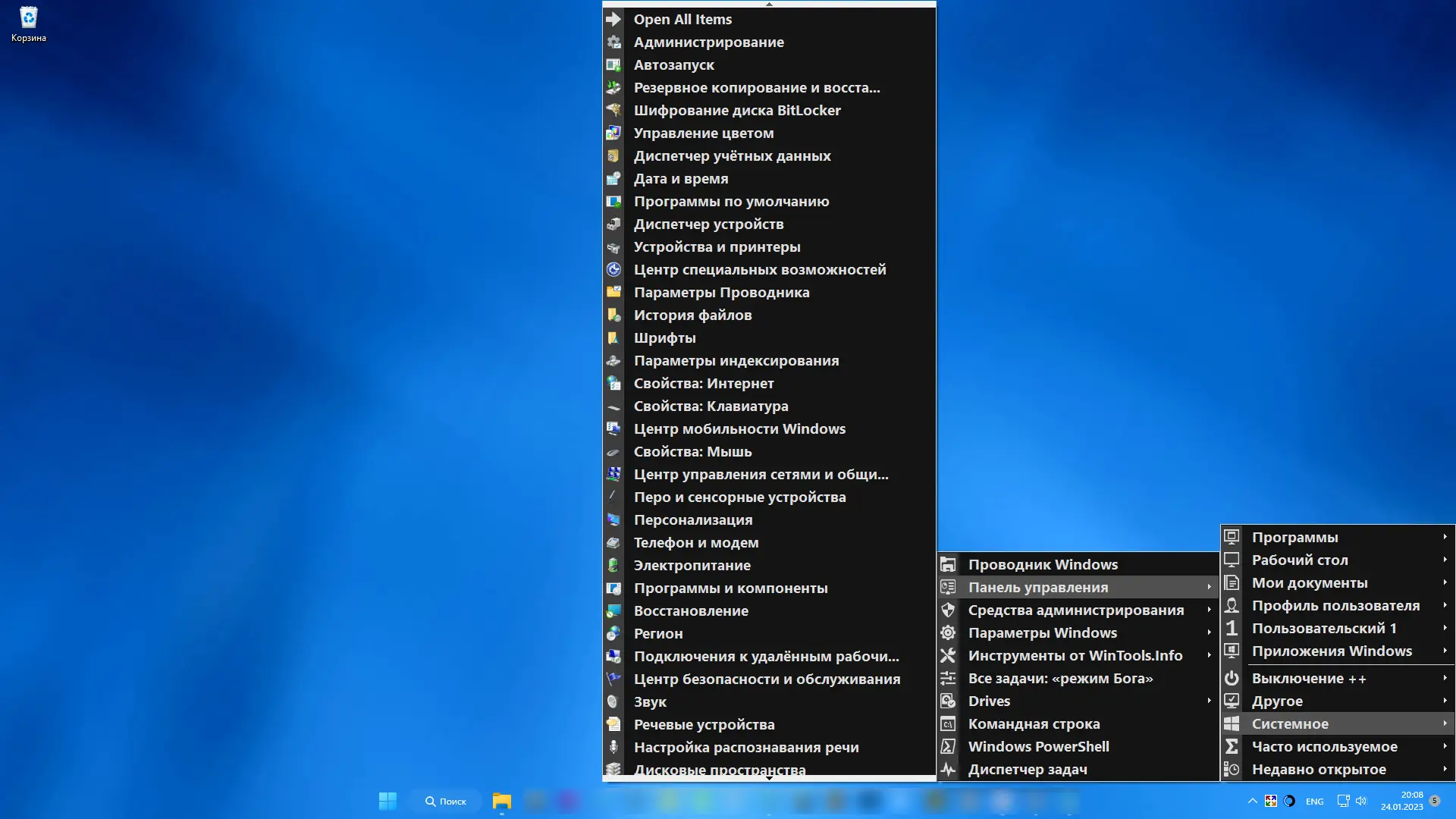Image resolution: width=1456 pixels, height=819 pixels.
Task: Expand the Программы submenu arrow
Action: (1445, 537)
